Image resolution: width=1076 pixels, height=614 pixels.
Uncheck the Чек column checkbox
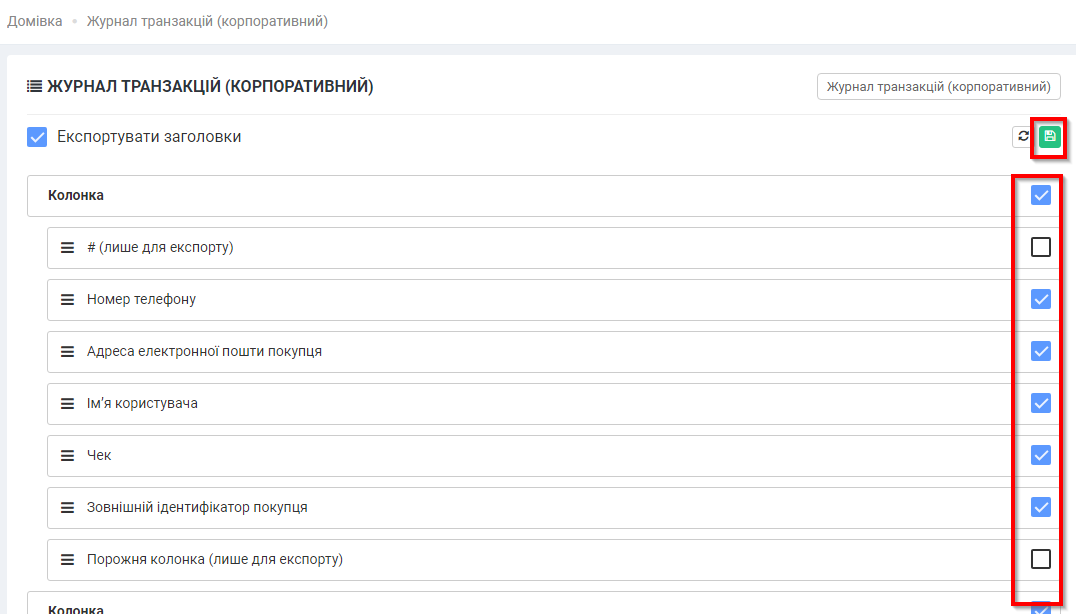(x=1041, y=455)
